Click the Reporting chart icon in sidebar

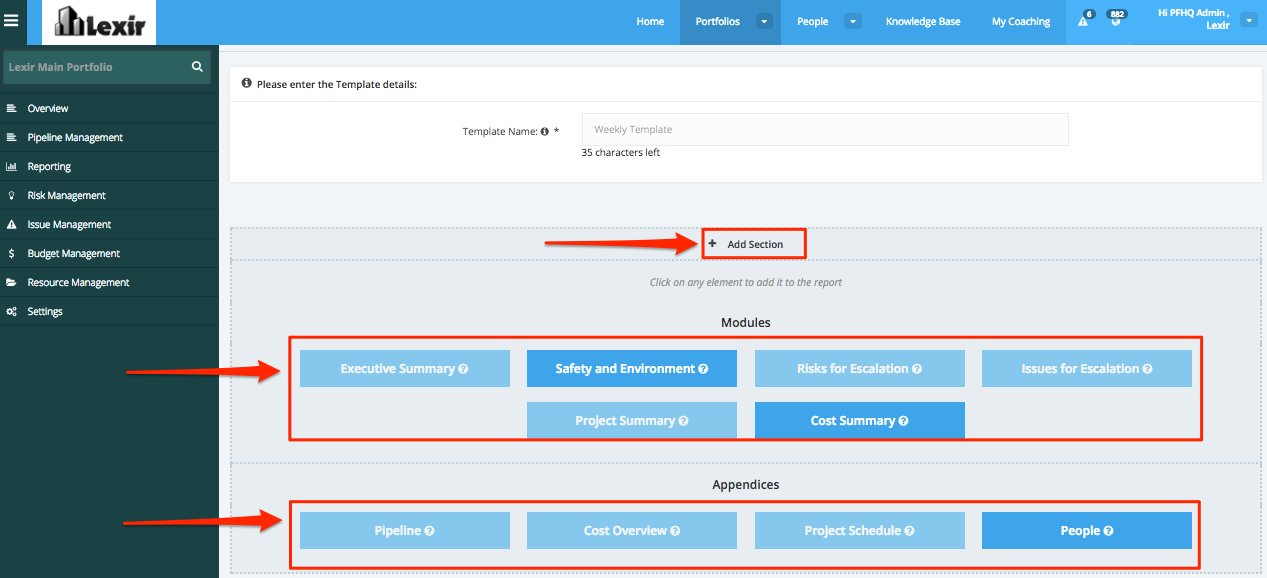(11, 166)
